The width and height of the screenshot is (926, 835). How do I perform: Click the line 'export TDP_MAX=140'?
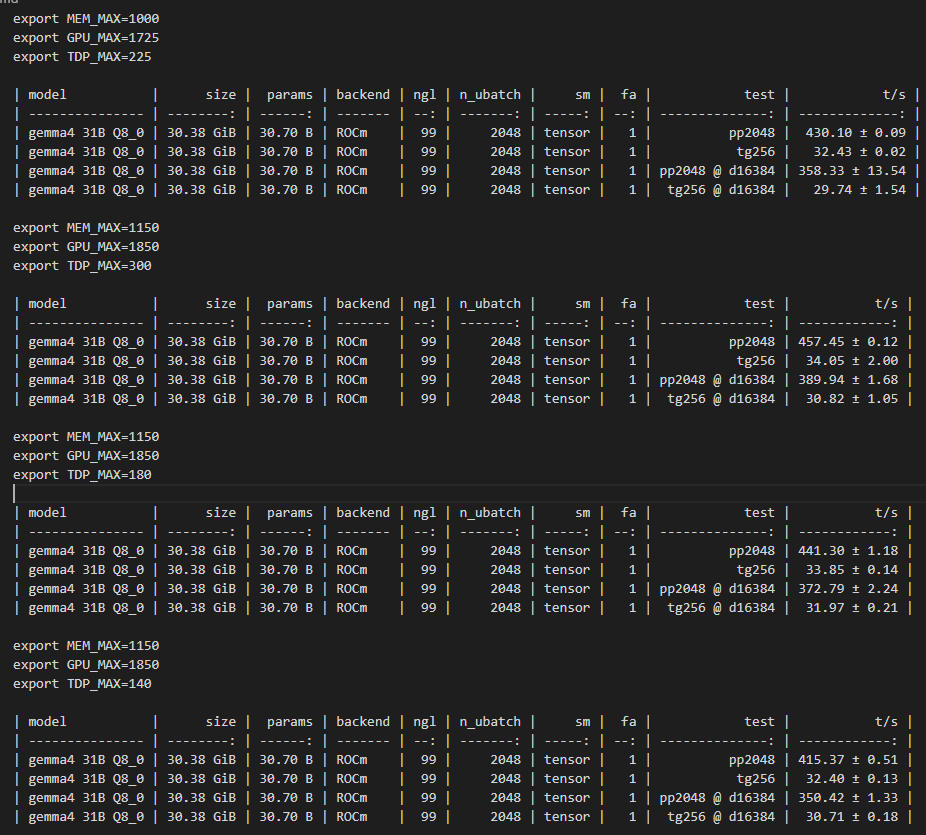point(82,684)
